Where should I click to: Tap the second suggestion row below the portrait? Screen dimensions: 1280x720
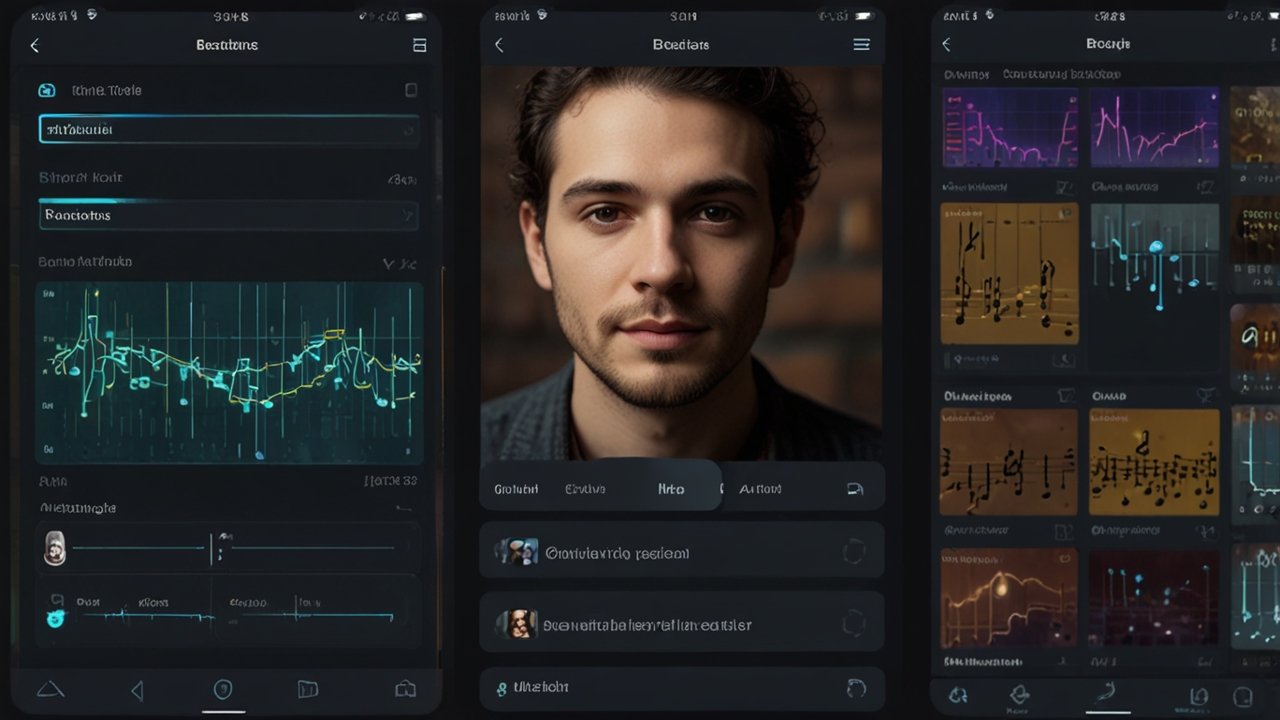tap(681, 622)
